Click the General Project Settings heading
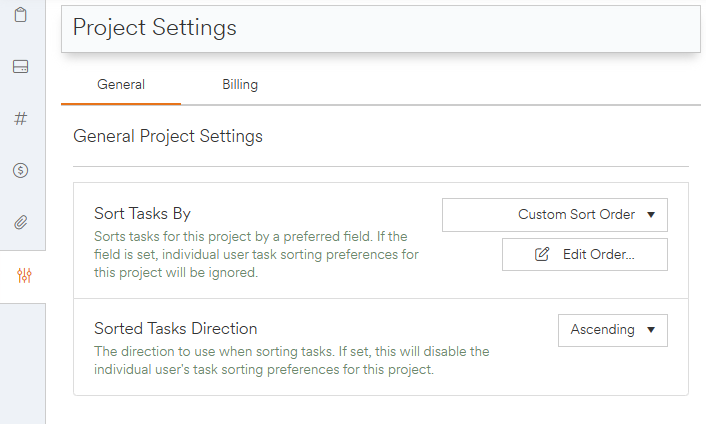This screenshot has width=706, height=424. [x=167, y=135]
